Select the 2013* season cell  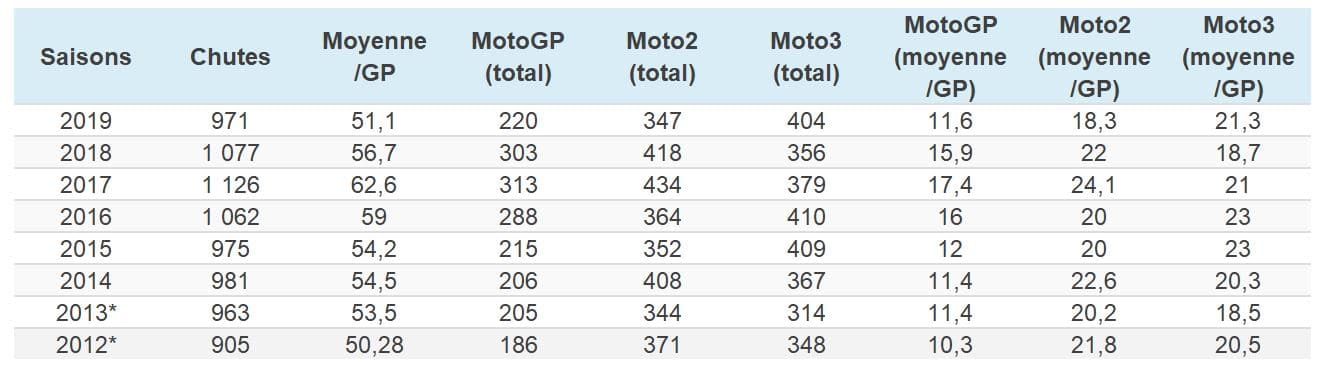(x=85, y=313)
